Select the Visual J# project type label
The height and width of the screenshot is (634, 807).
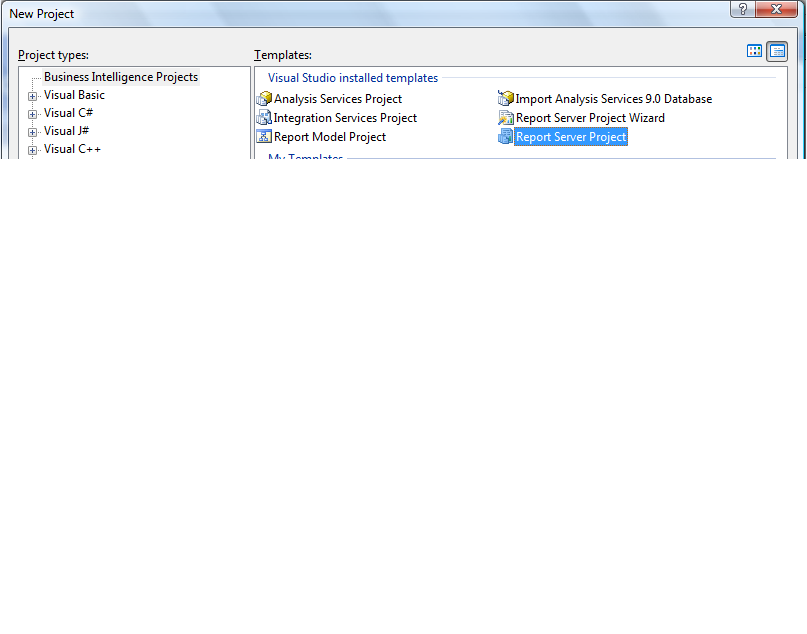pyautogui.click(x=66, y=131)
